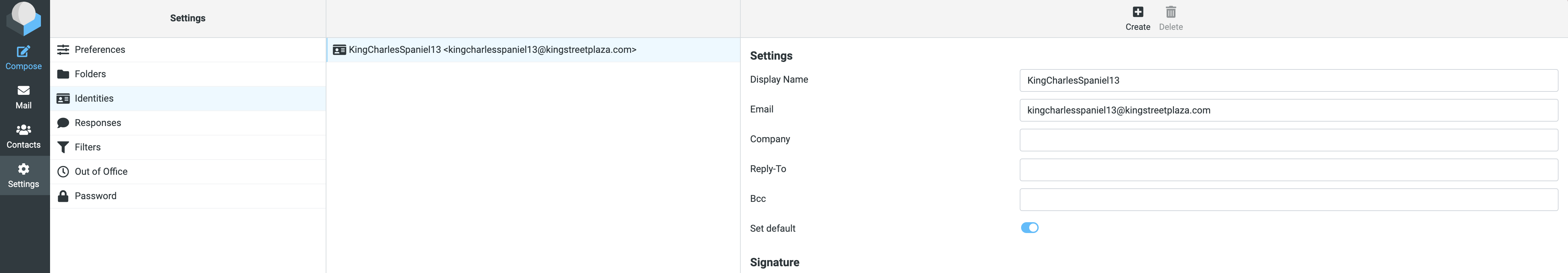Focus the Email input field
Screen dimensions: 1568x273
(1288, 110)
